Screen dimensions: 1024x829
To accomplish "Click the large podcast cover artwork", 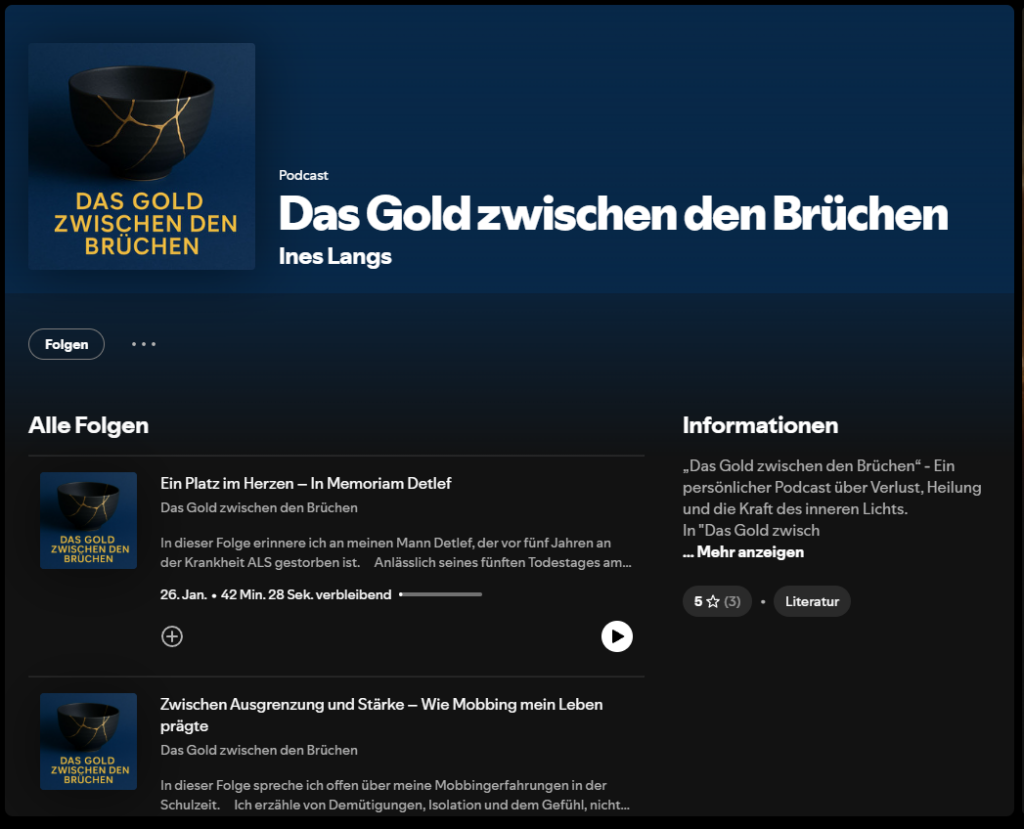I will 142,156.
